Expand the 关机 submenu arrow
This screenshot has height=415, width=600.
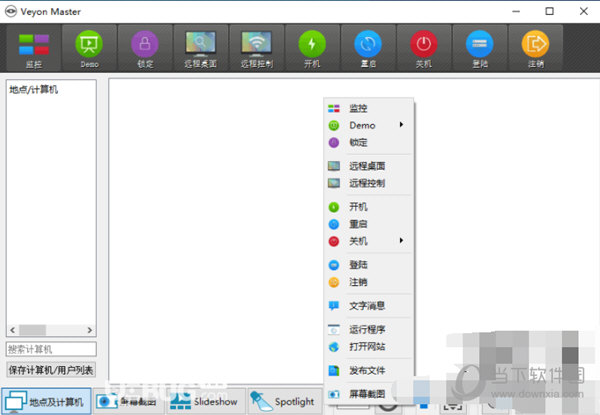pos(401,241)
